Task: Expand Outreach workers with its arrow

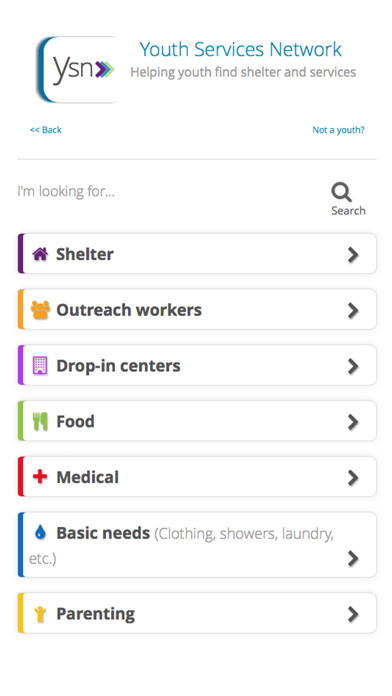Action: pyautogui.click(x=353, y=310)
